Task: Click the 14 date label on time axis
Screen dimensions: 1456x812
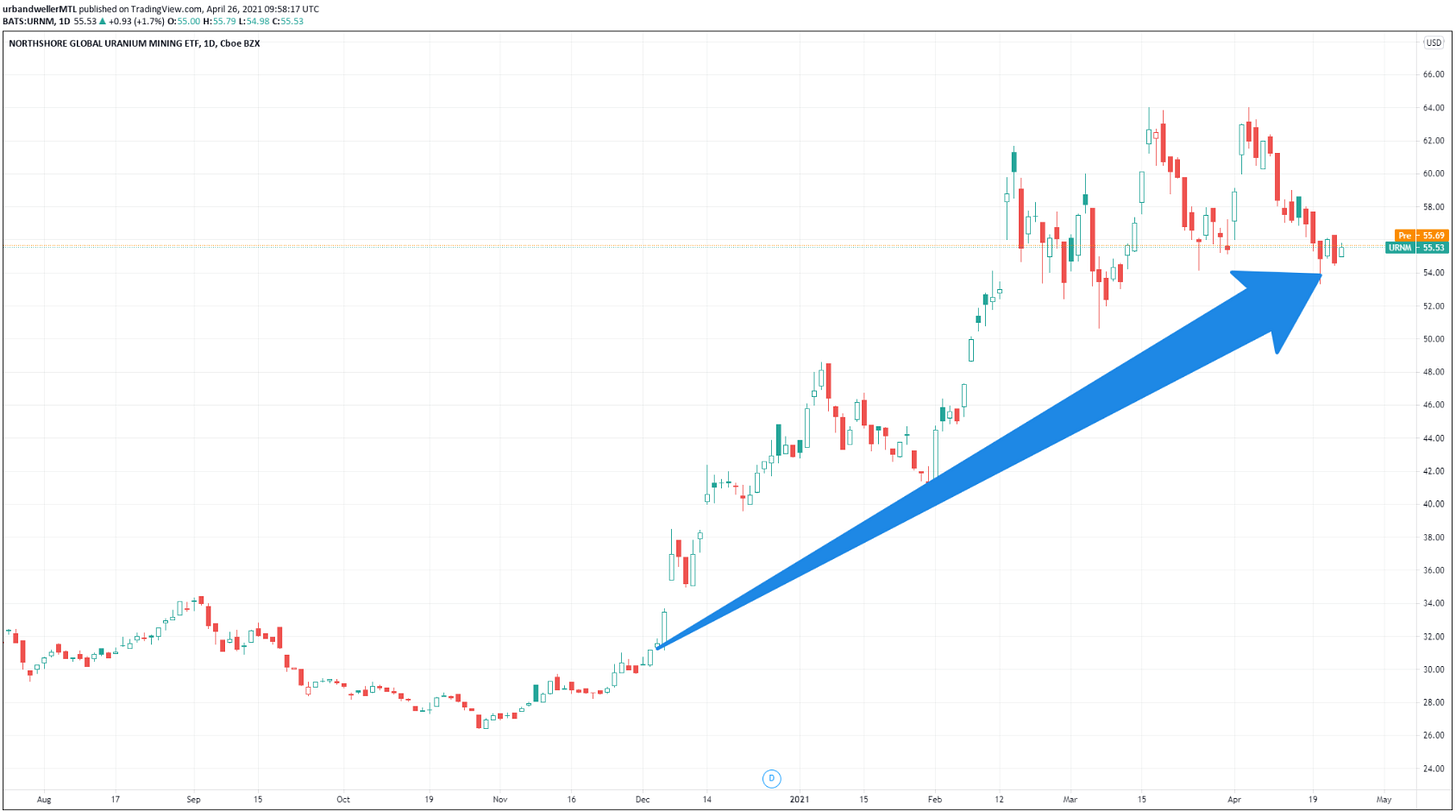Action: click(706, 800)
